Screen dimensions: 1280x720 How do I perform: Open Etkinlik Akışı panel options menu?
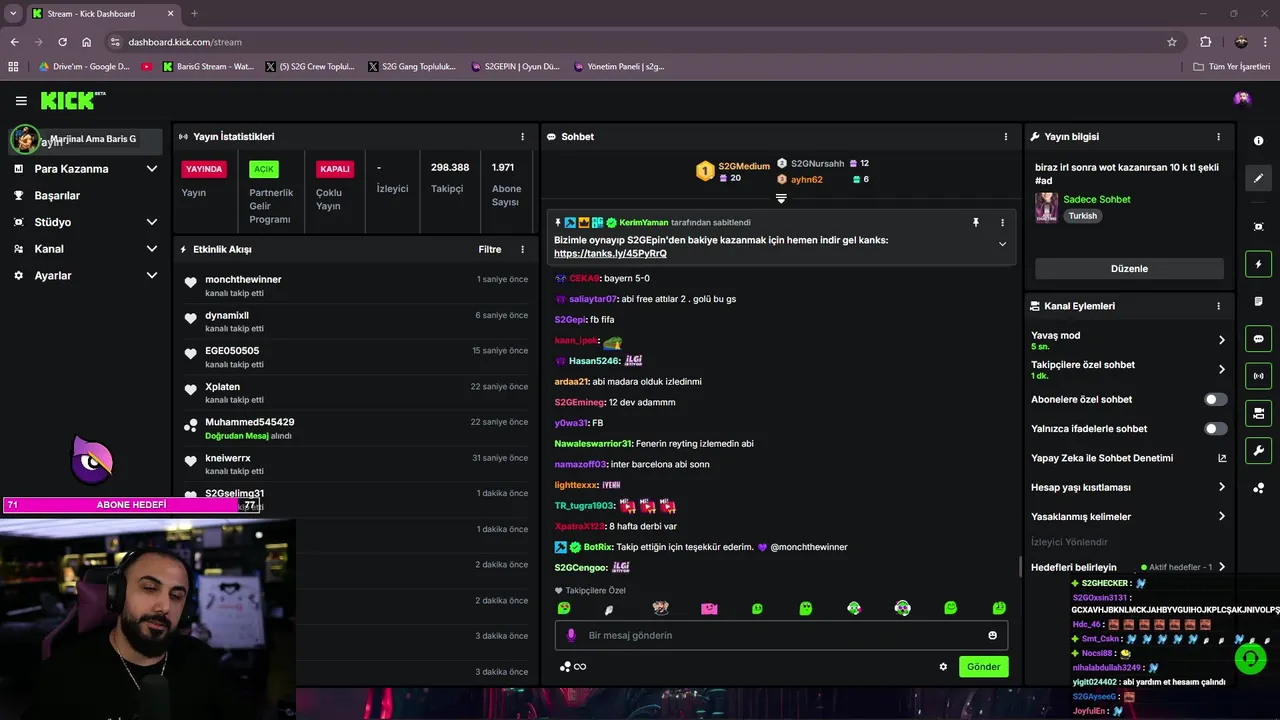(x=522, y=249)
